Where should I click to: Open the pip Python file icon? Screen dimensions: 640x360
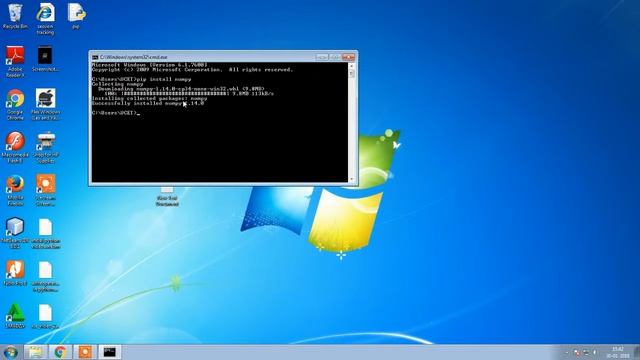(76, 16)
